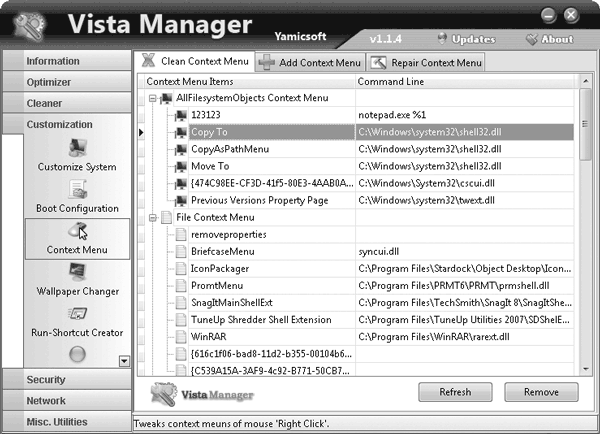Collapse AllFilesystemObjects Context Menu node
This screenshot has height=434, width=600.
coord(152,98)
